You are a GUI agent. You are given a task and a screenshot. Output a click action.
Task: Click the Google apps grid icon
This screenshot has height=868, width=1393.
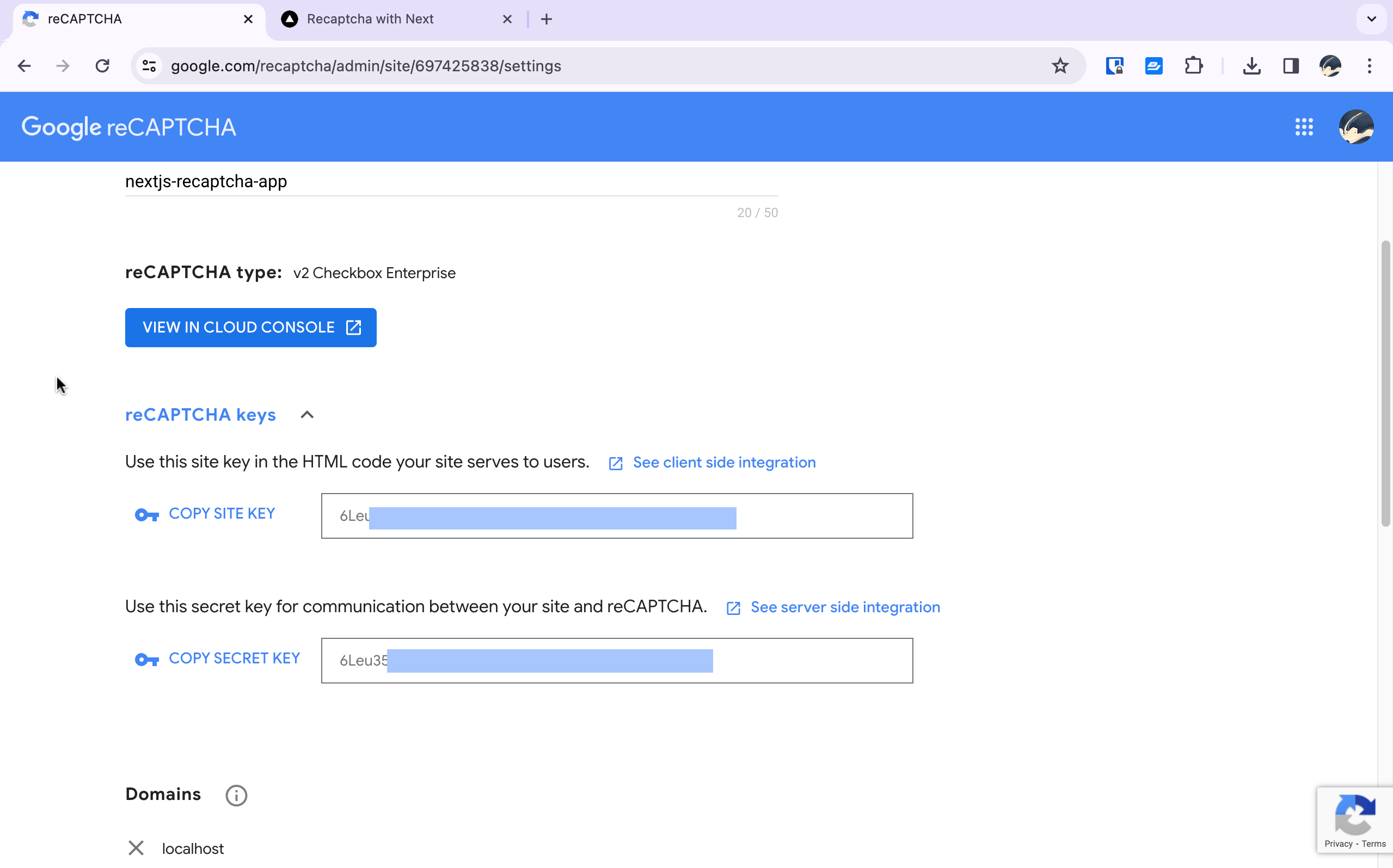1303,127
